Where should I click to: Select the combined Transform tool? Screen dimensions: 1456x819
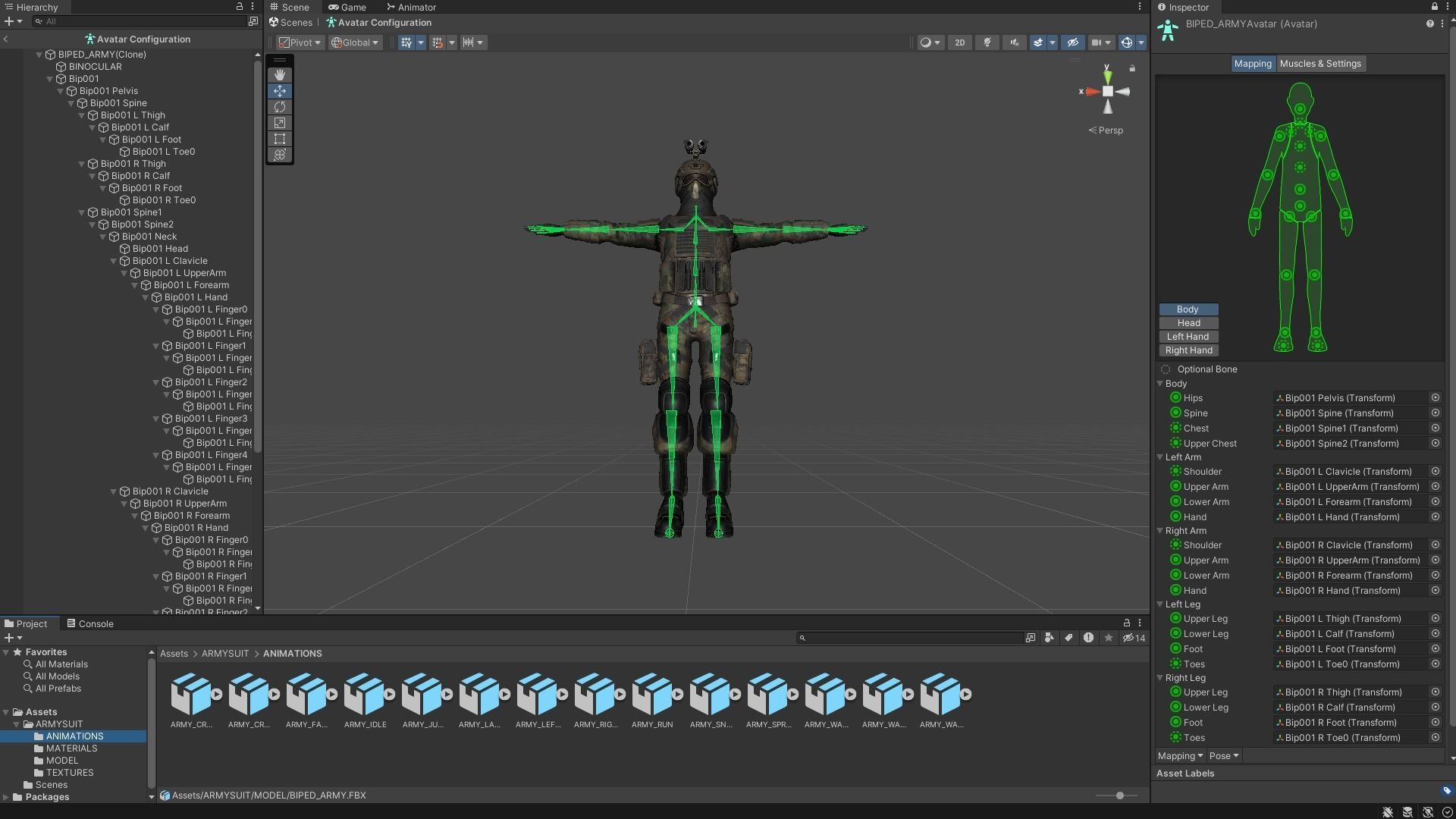280,155
